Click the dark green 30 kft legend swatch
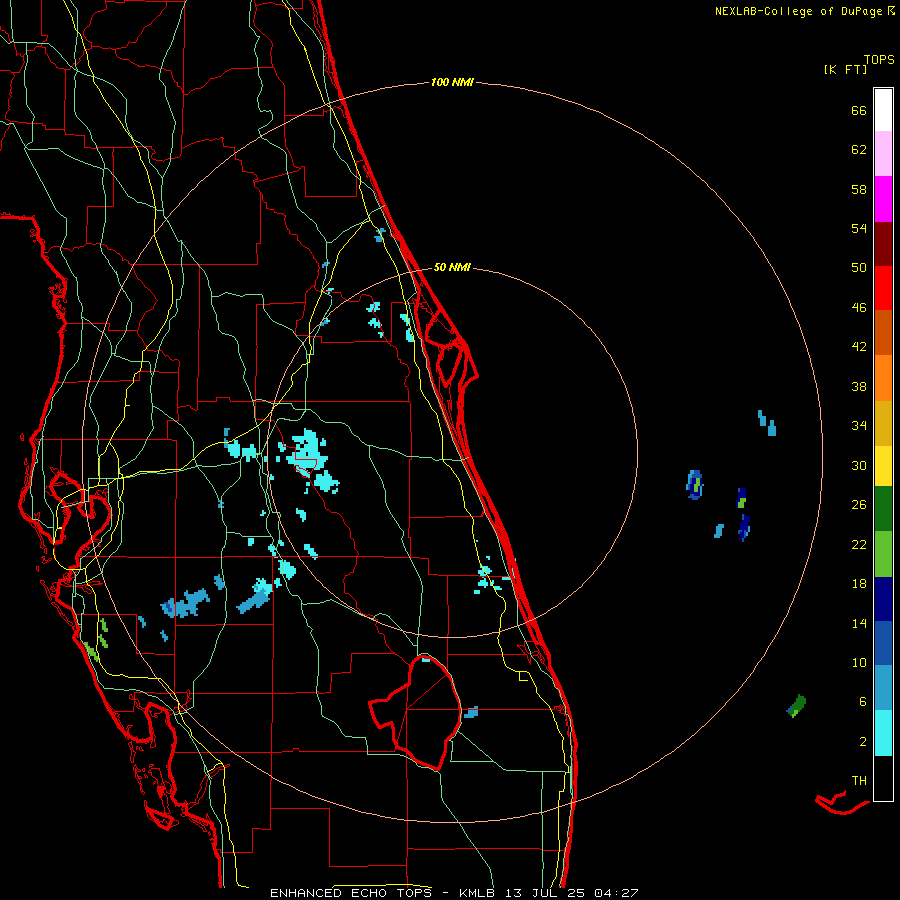This screenshot has width=900, height=900. click(x=883, y=509)
